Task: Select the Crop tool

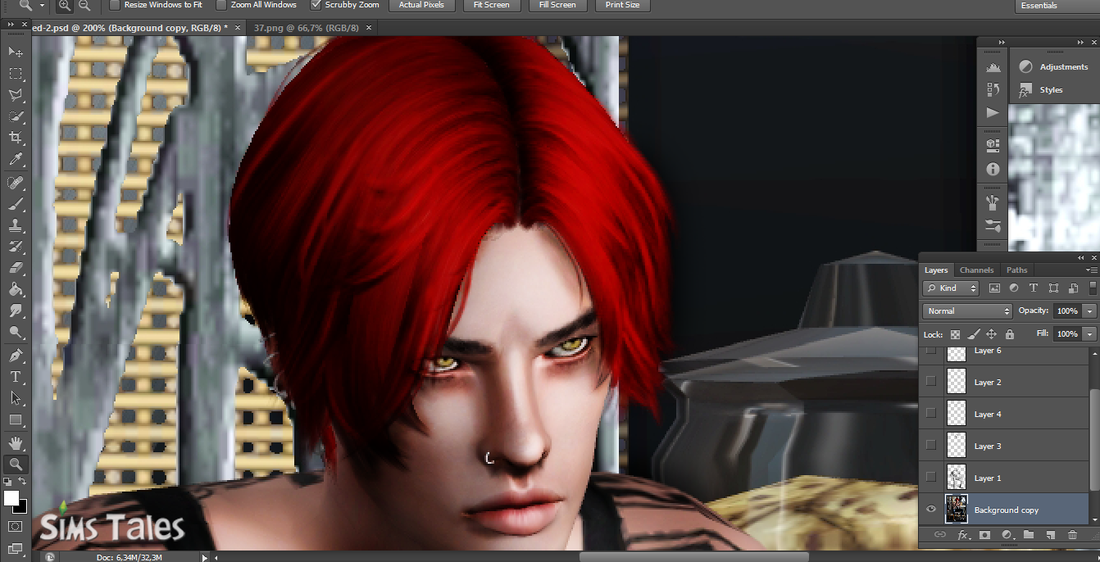Action: pos(15,138)
